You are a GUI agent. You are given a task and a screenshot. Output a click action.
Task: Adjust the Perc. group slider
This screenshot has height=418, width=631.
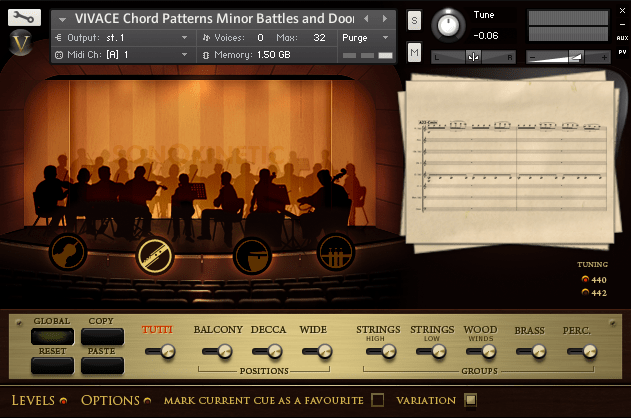coord(582,351)
